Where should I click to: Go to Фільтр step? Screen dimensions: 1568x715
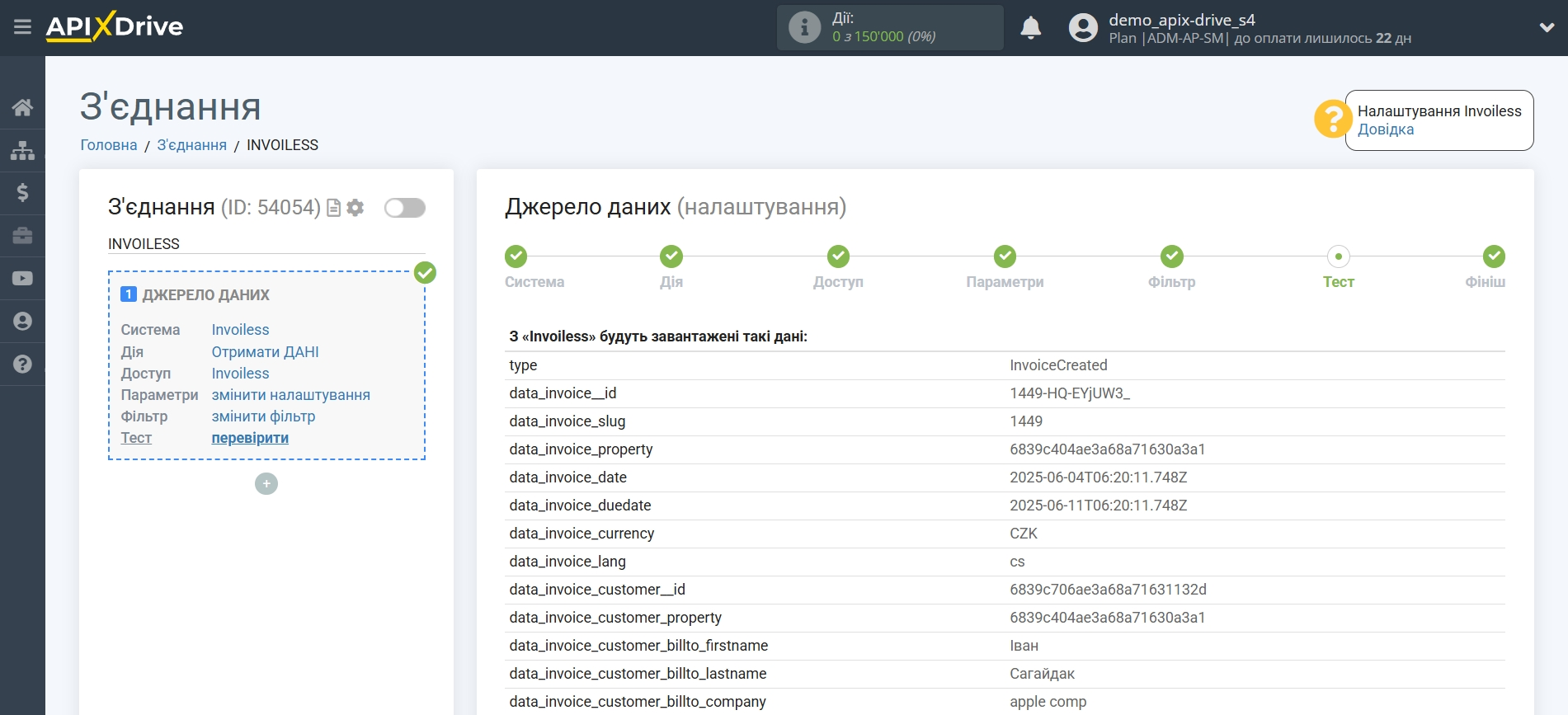click(1172, 256)
